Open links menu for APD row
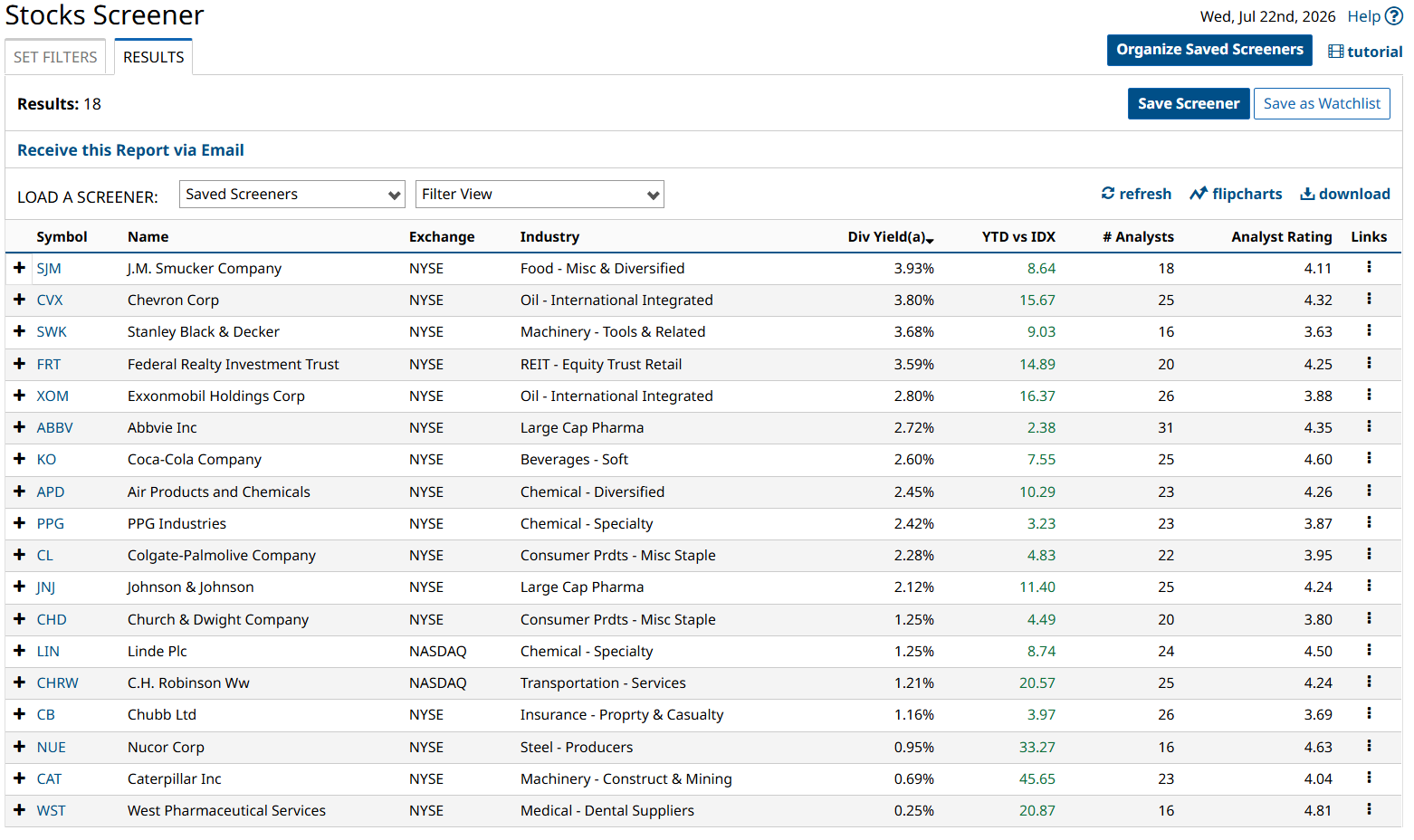This screenshot has width=1414, height=840. coord(1369,491)
